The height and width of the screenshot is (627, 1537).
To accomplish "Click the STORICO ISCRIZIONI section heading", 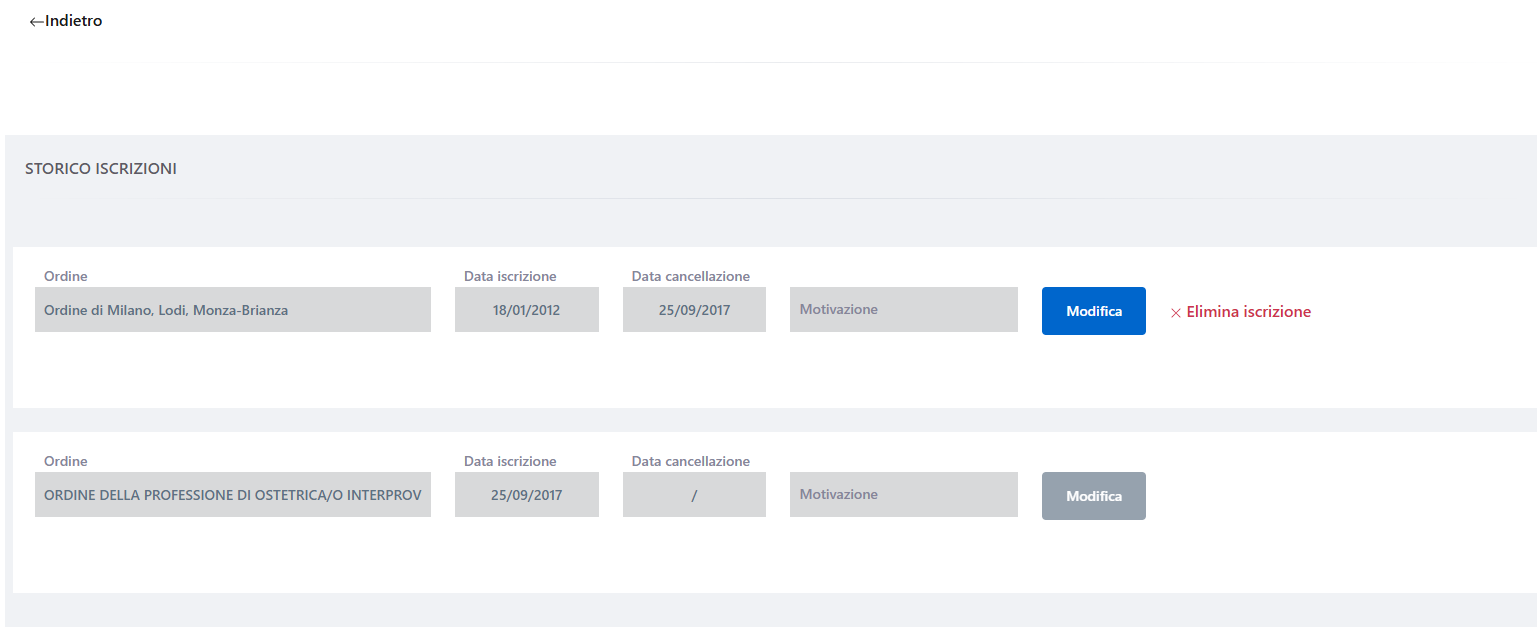I will click(101, 169).
